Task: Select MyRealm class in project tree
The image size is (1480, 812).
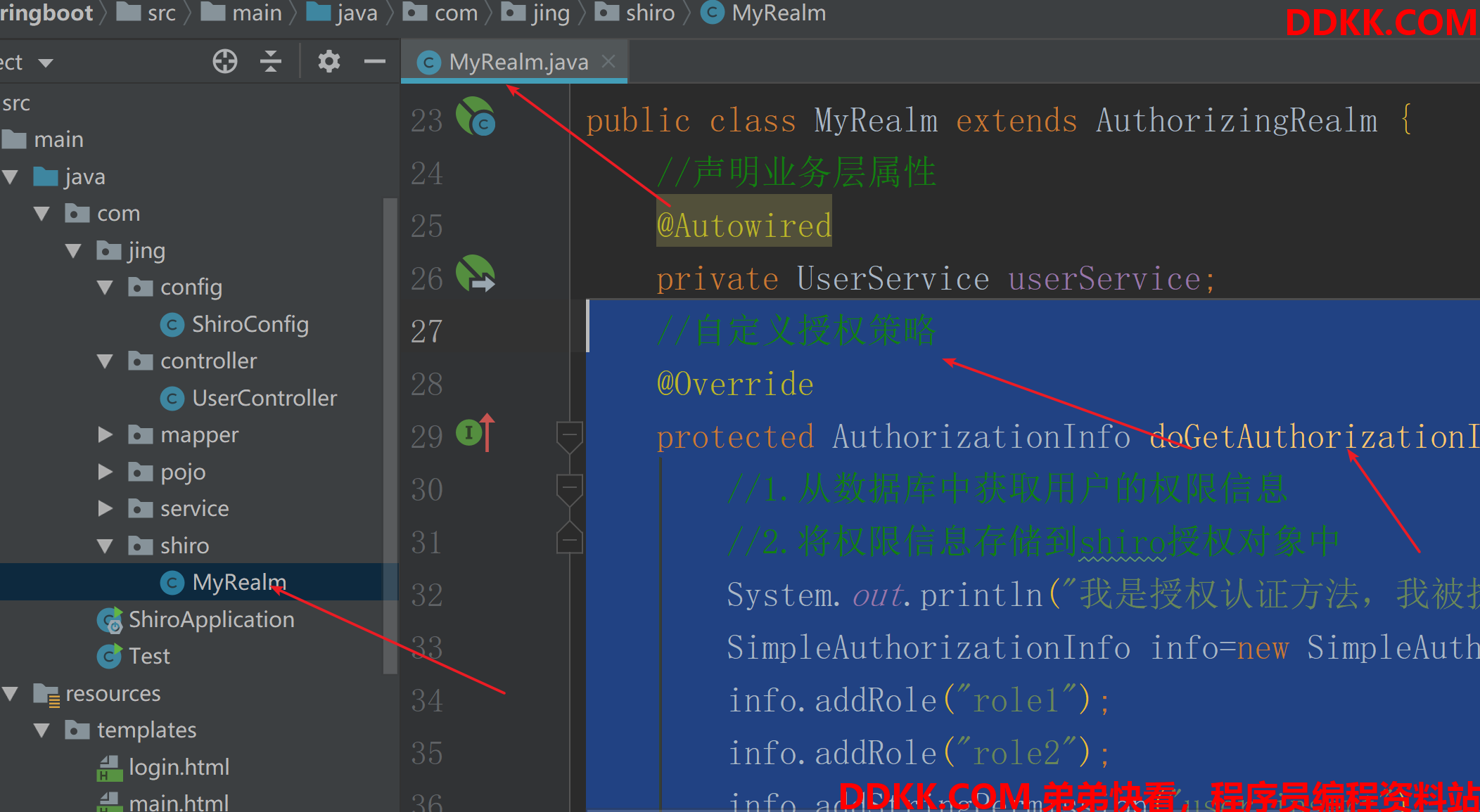Action: tap(239, 582)
